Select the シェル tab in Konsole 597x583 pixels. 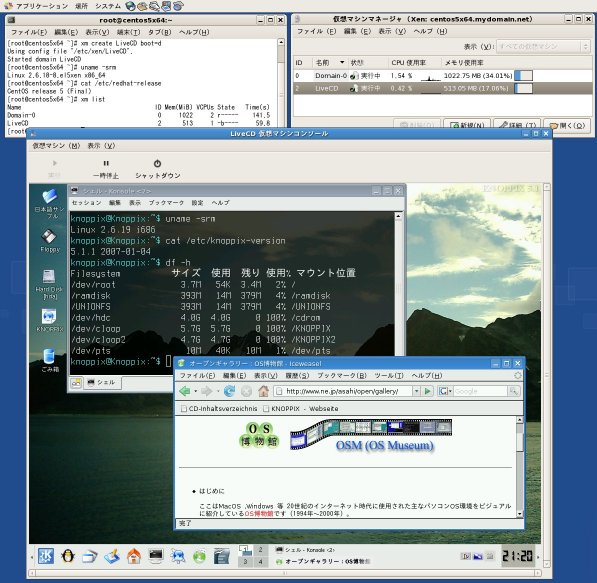(x=102, y=382)
